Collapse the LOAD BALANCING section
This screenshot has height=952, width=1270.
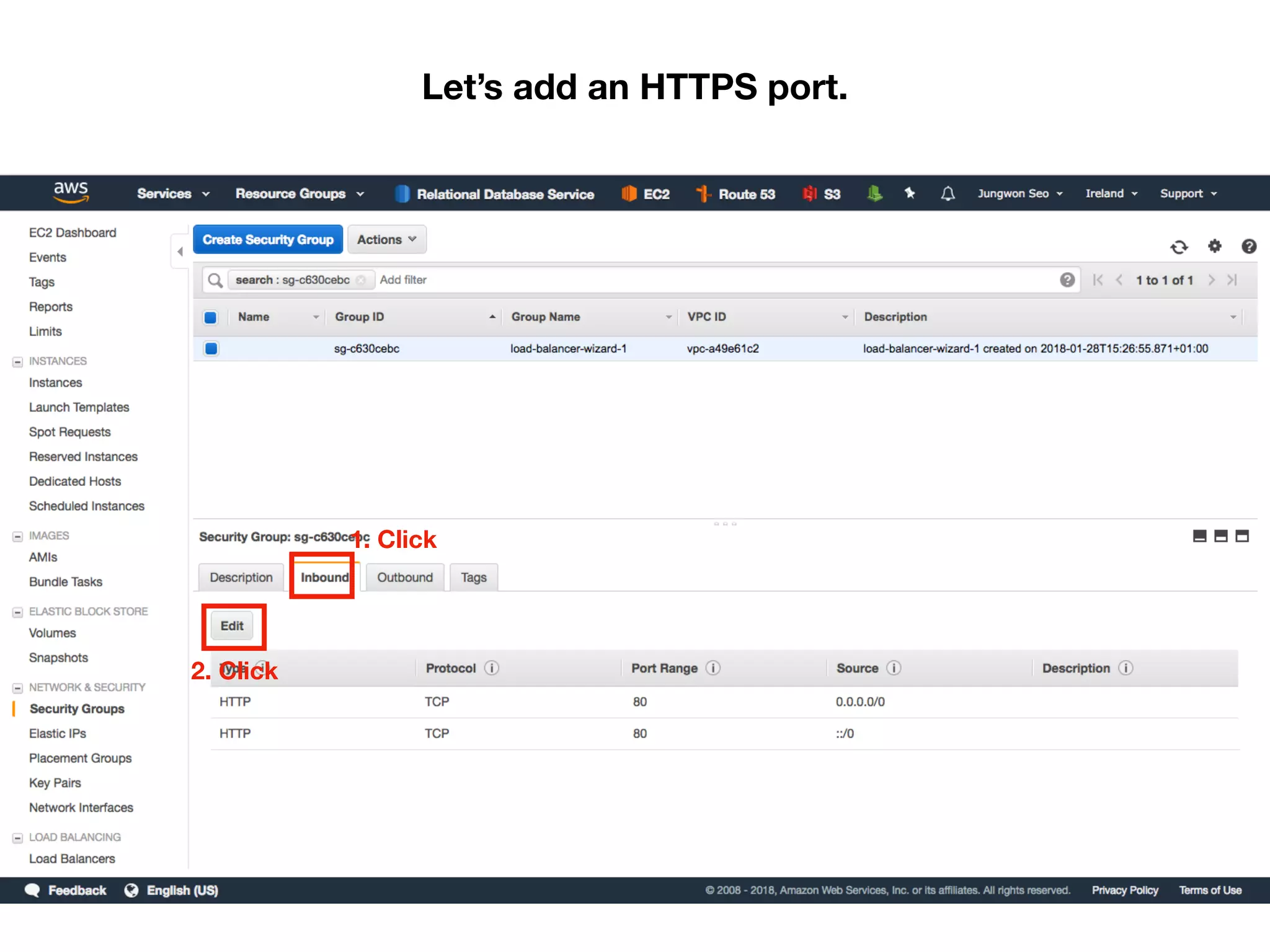[17, 837]
